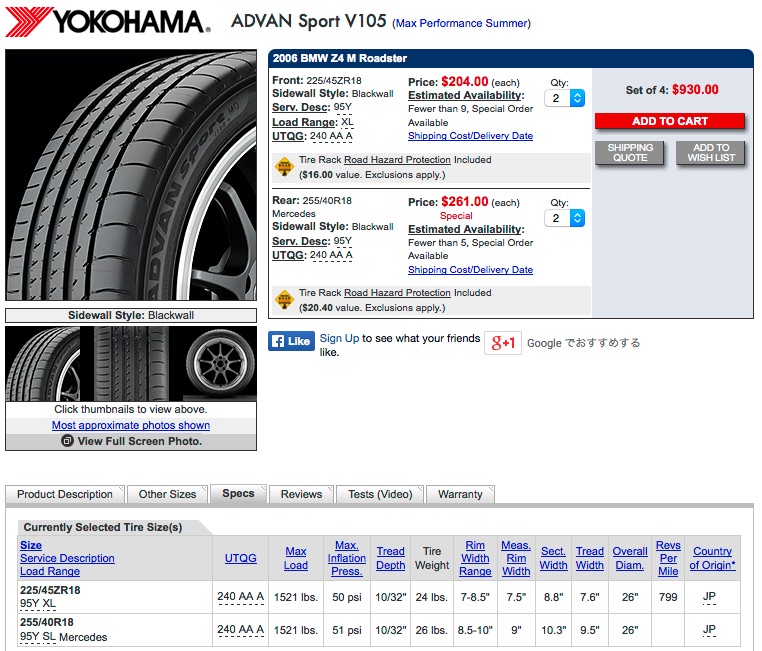The height and width of the screenshot is (651, 762).
Task: Click the $204.00 front tire price
Action: pos(465,82)
